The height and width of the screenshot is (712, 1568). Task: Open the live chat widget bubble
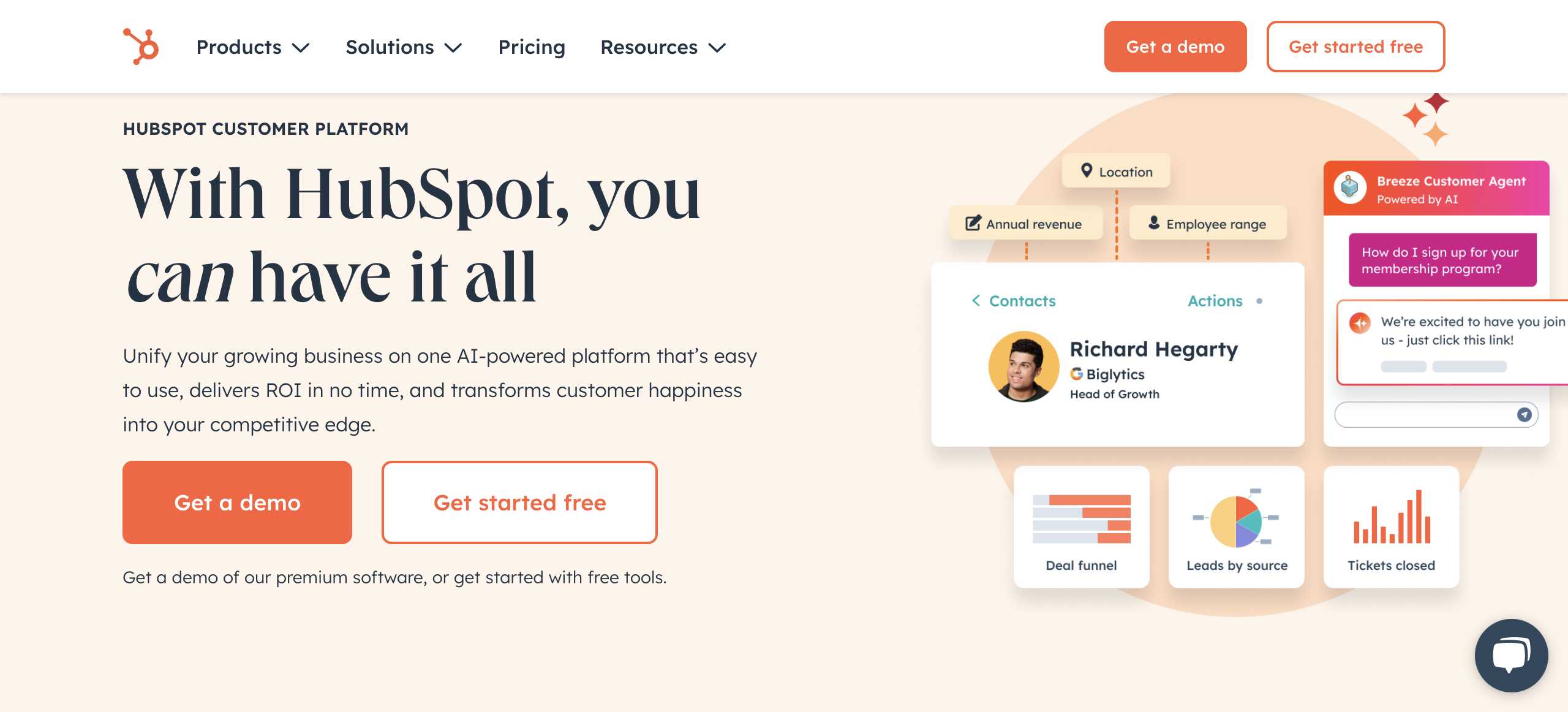[x=1510, y=654]
